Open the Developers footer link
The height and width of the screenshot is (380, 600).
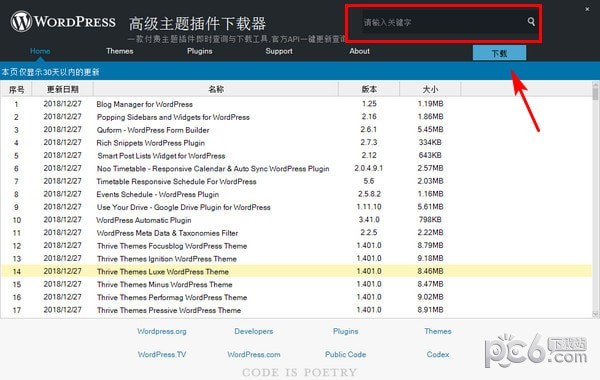254,331
